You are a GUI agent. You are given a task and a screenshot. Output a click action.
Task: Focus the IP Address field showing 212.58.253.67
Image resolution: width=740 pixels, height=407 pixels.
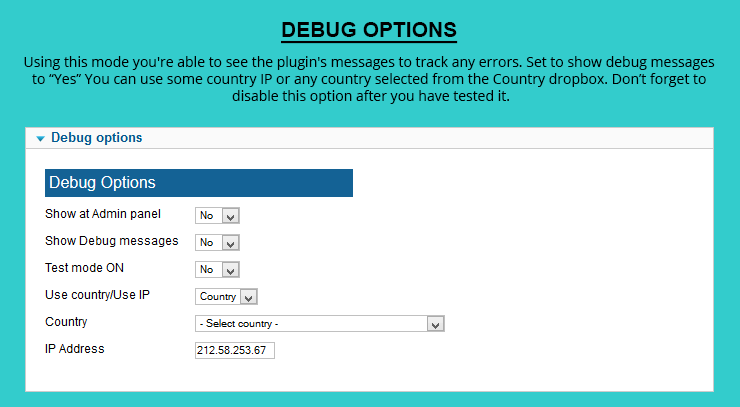[x=235, y=350]
